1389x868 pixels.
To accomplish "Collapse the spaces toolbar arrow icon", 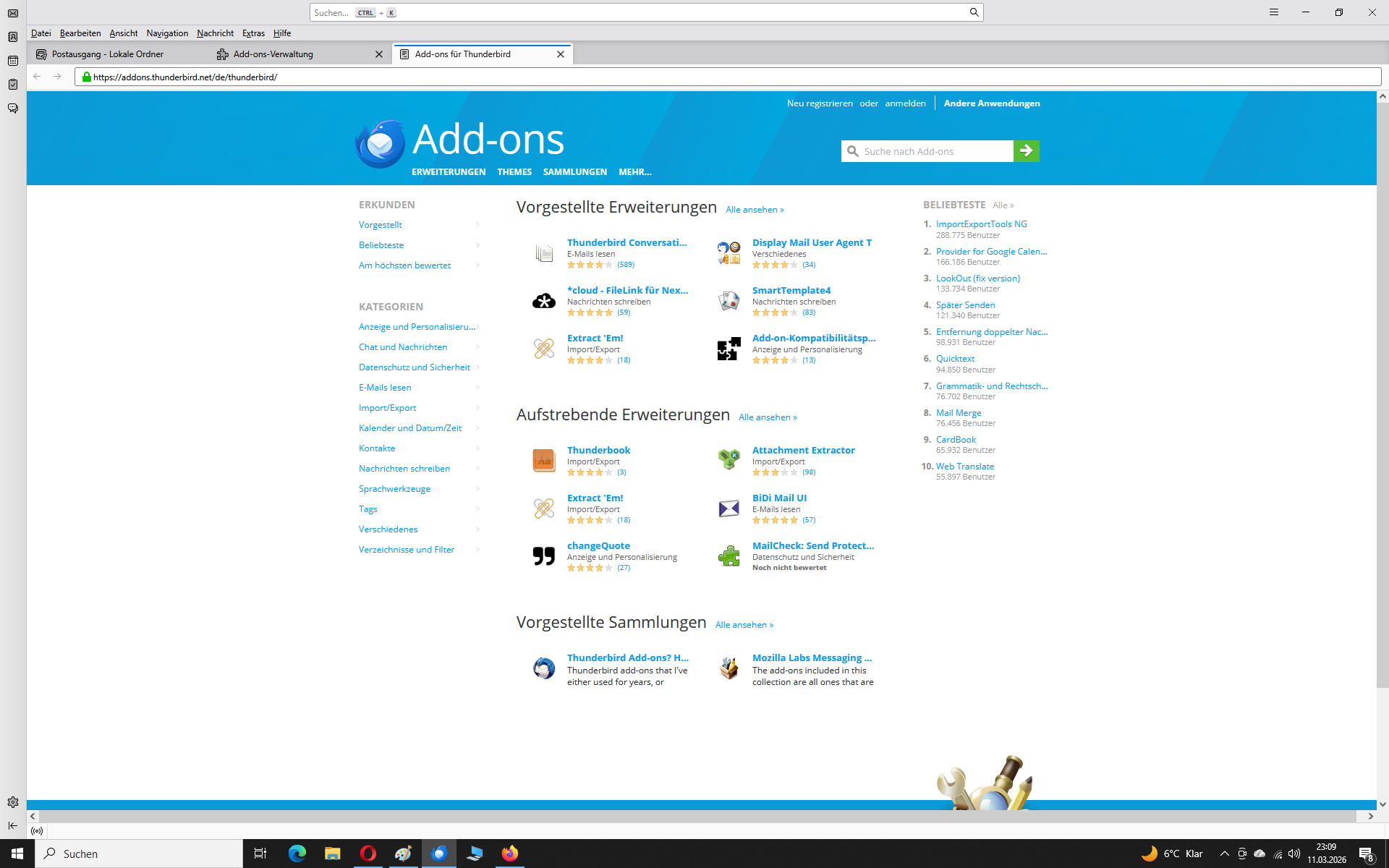I will [x=13, y=825].
